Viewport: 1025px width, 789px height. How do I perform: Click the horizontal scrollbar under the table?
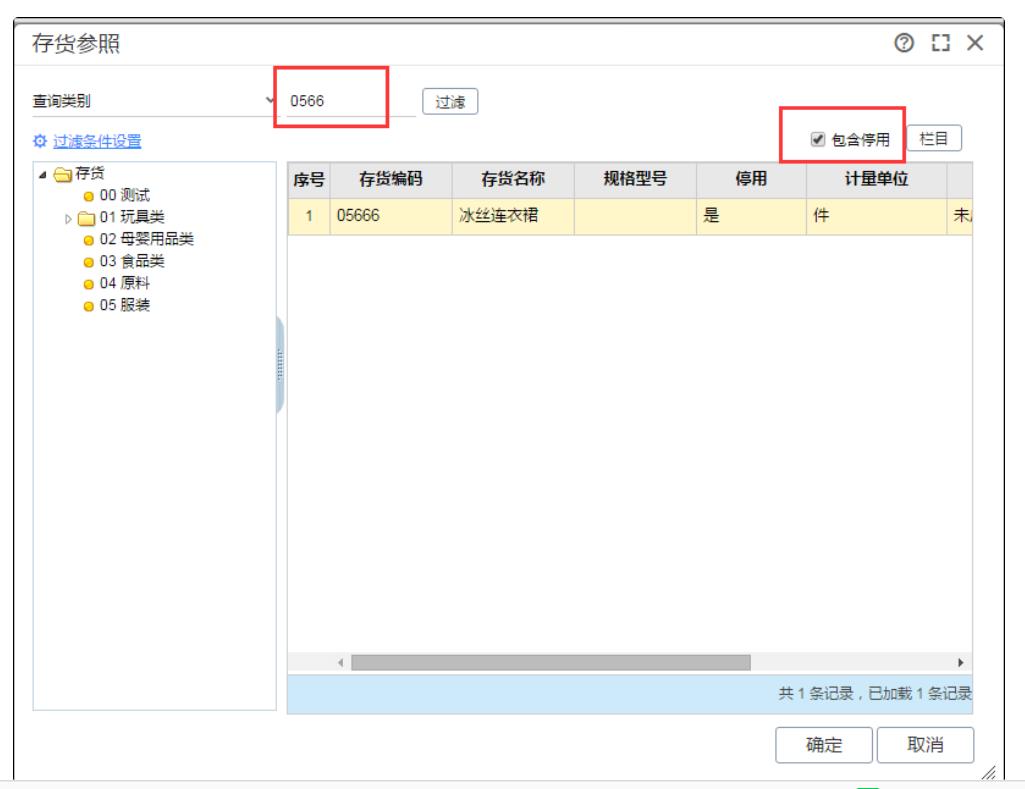(x=550, y=663)
